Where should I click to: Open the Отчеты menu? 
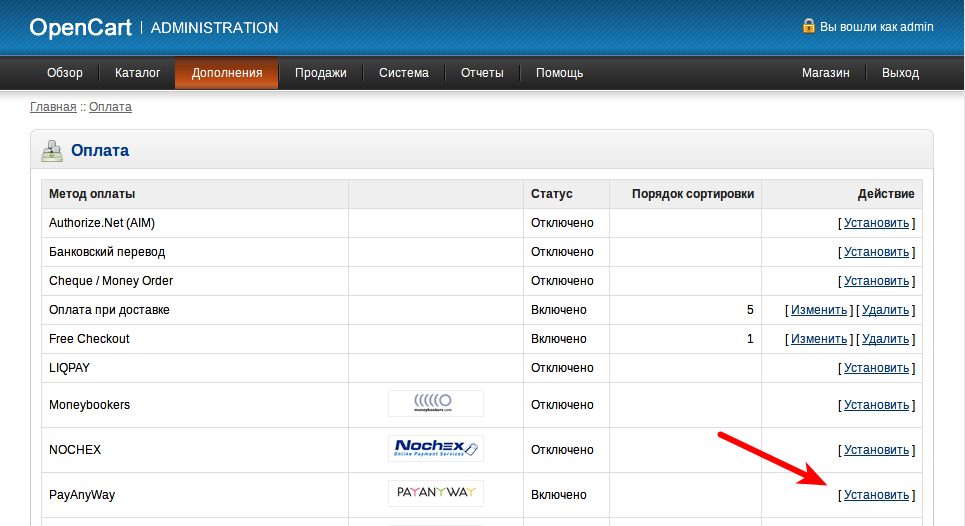[482, 73]
